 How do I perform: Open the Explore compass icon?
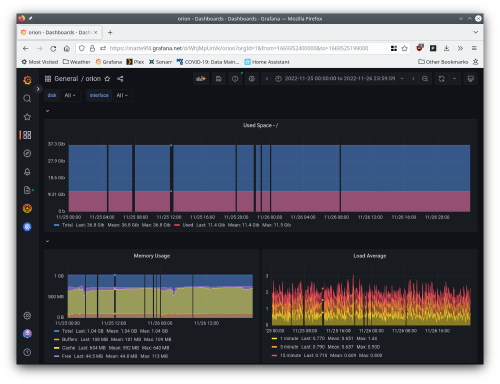(27, 153)
